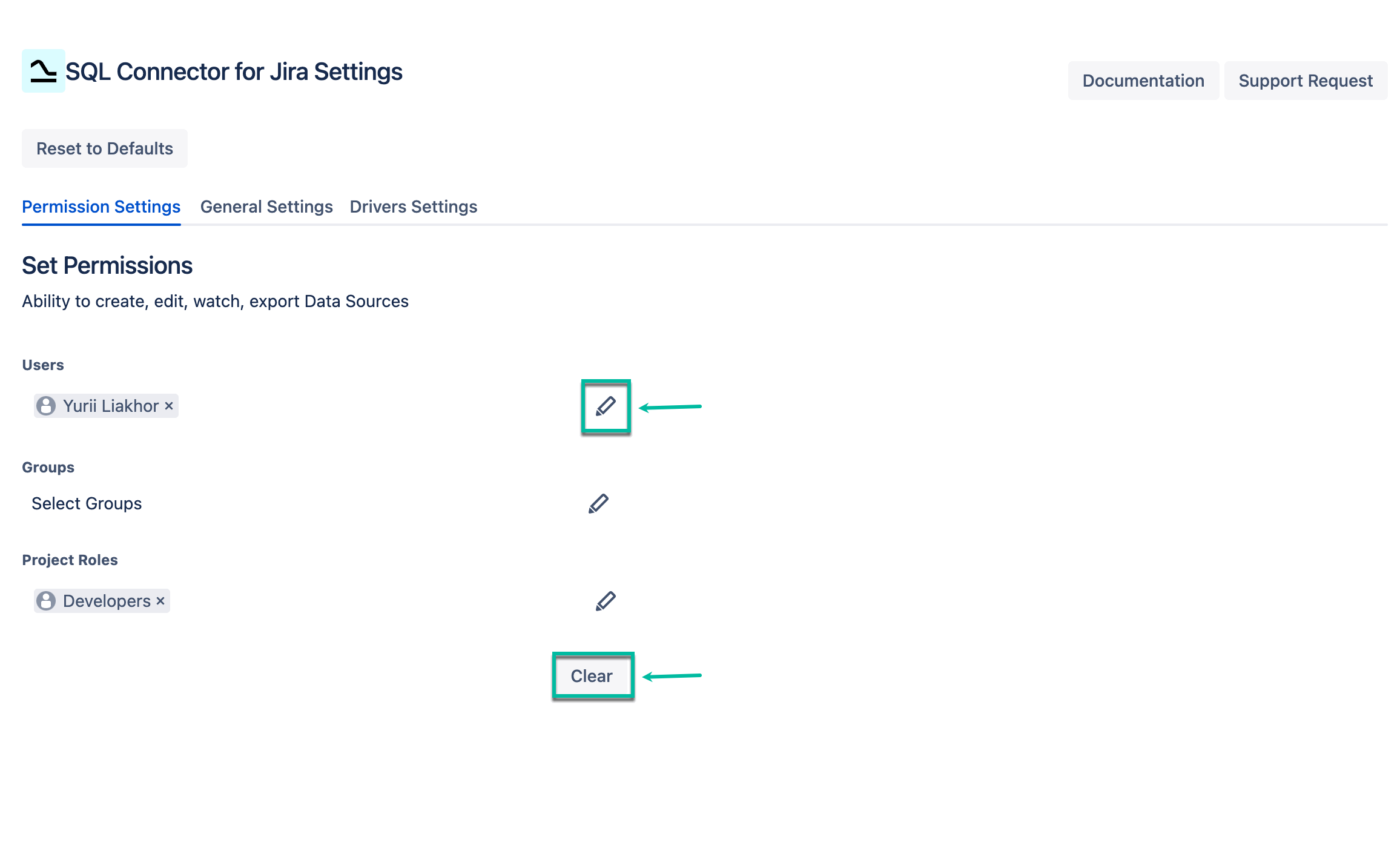The width and height of the screenshot is (1400, 854).
Task: Select the Permission Settings tab
Action: (x=101, y=207)
